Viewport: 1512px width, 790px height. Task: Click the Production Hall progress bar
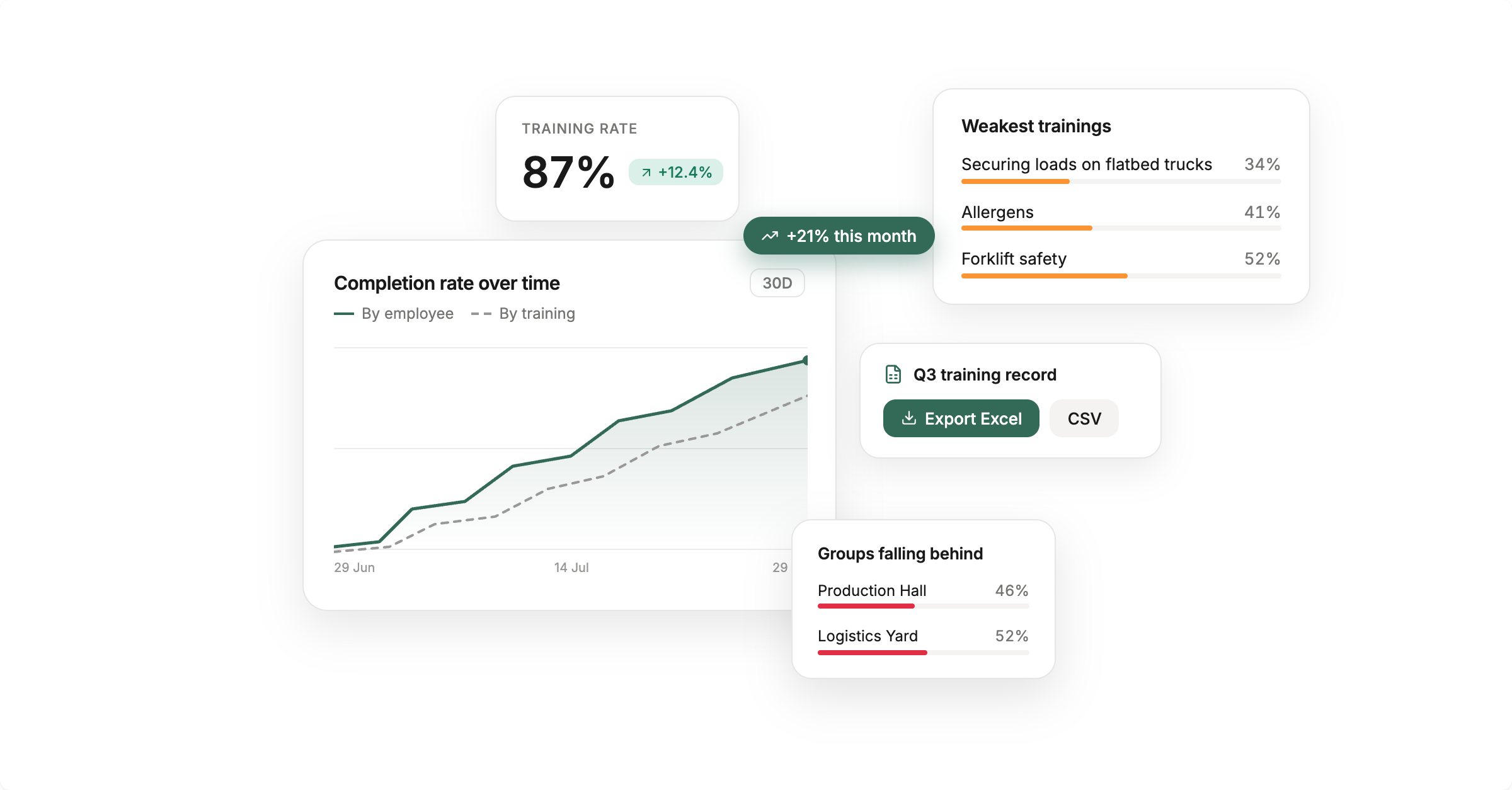pos(924,606)
